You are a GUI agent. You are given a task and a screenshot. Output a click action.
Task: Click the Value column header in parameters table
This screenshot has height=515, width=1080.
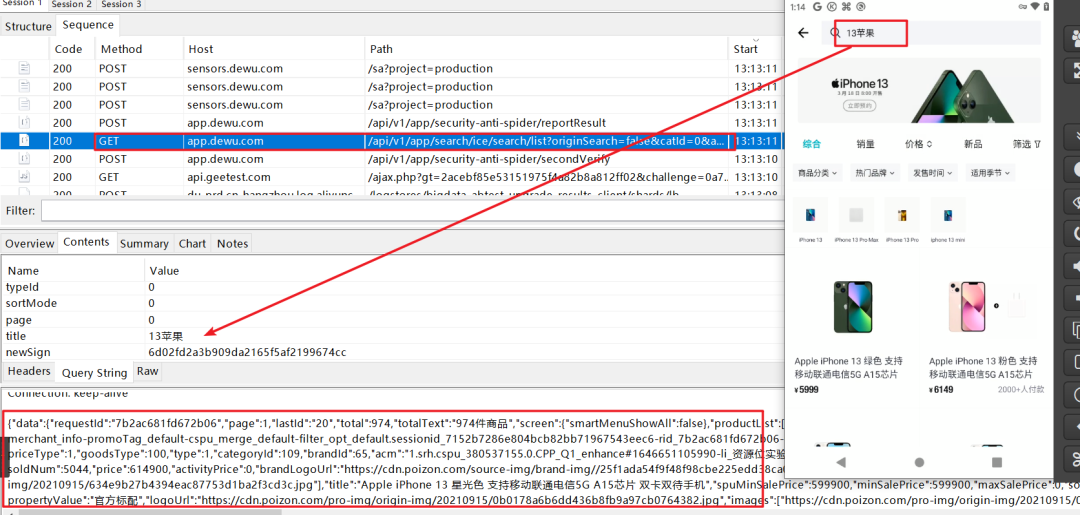point(462,270)
